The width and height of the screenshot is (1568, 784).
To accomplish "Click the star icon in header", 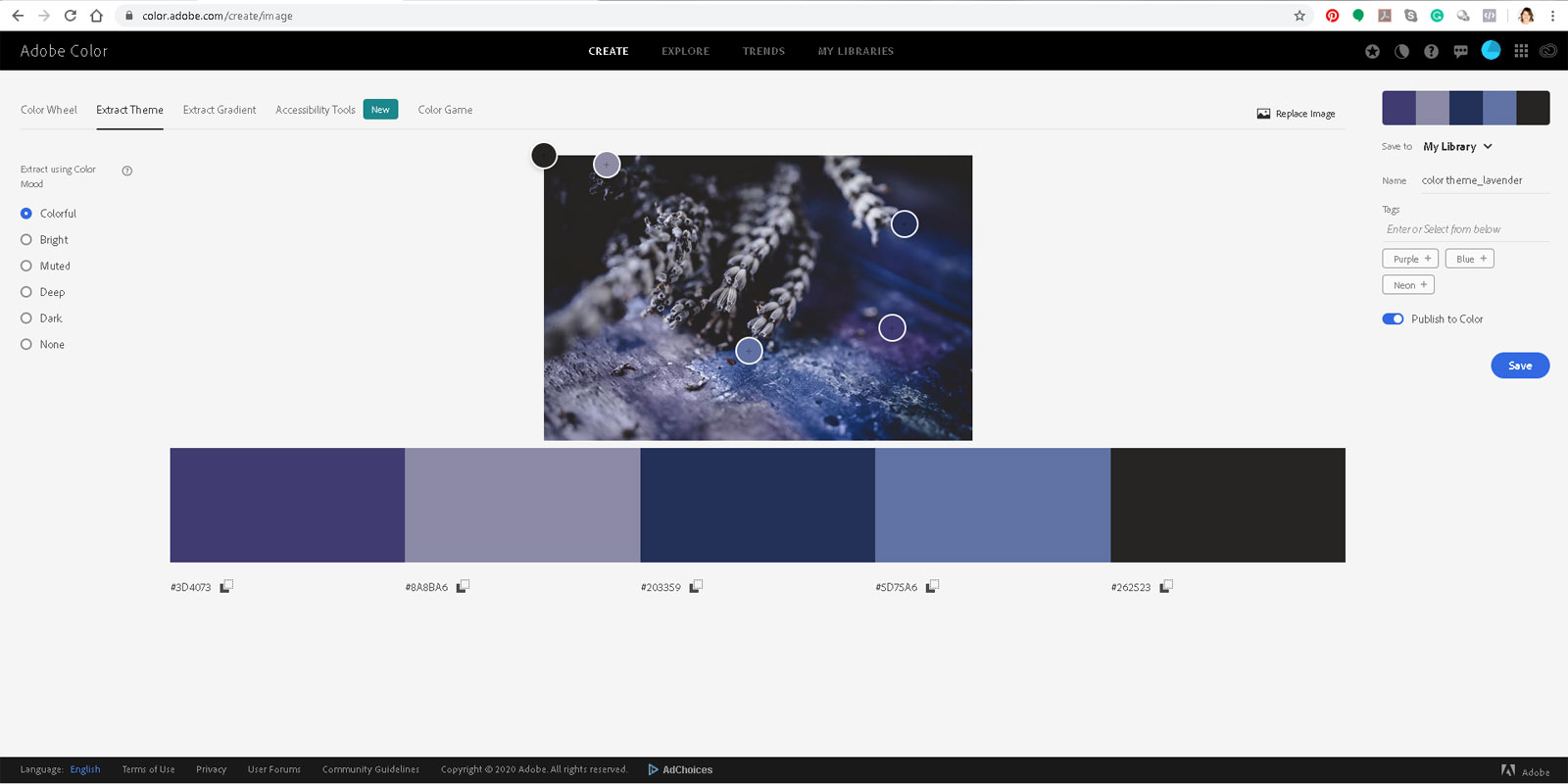I will click(x=1372, y=51).
